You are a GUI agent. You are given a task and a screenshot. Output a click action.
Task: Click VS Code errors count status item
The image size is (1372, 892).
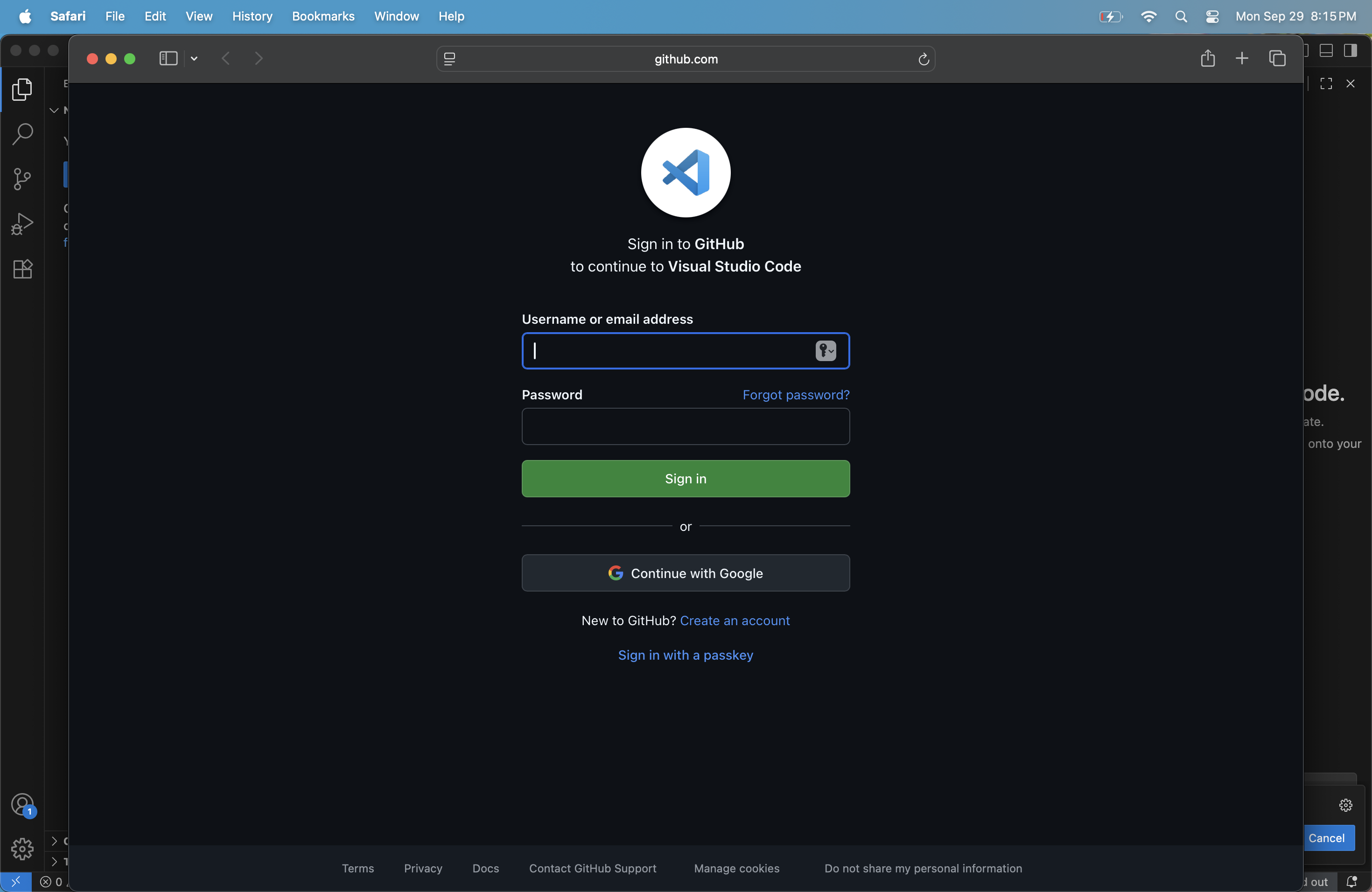[x=51, y=882]
